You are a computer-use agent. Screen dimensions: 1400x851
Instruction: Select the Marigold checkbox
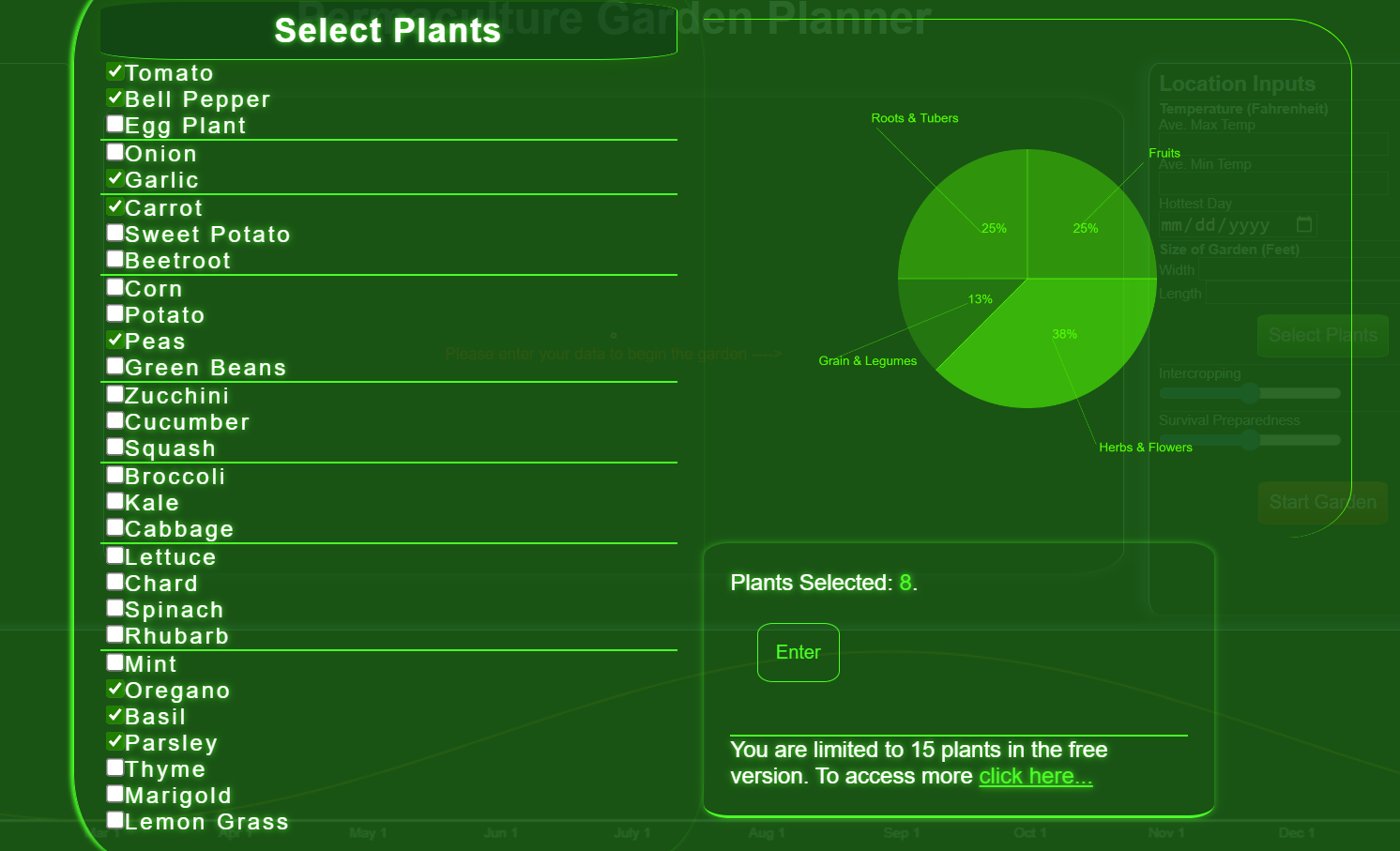(x=115, y=794)
